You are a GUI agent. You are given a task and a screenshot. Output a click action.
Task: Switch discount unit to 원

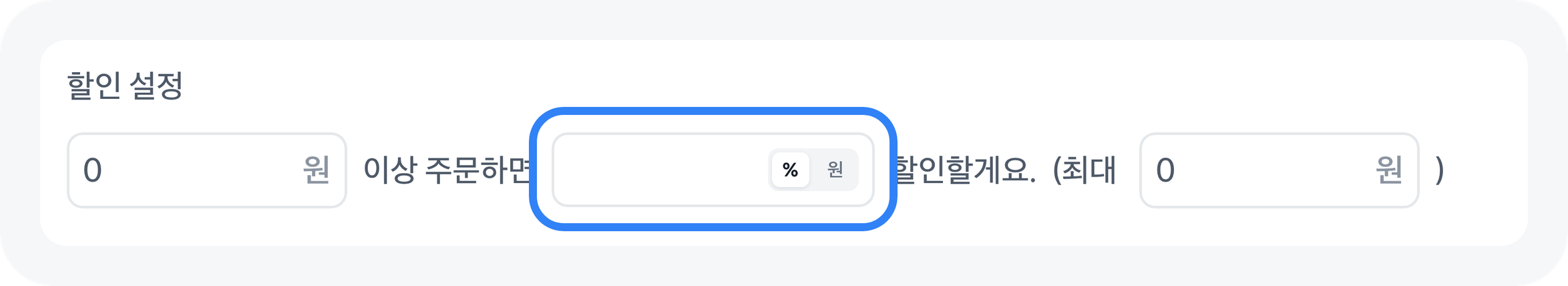pos(835,170)
